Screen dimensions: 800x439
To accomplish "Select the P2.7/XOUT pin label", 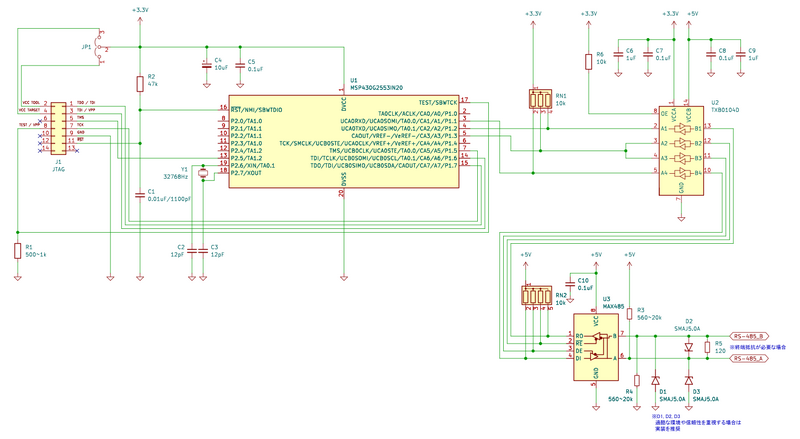I will (246, 173).
